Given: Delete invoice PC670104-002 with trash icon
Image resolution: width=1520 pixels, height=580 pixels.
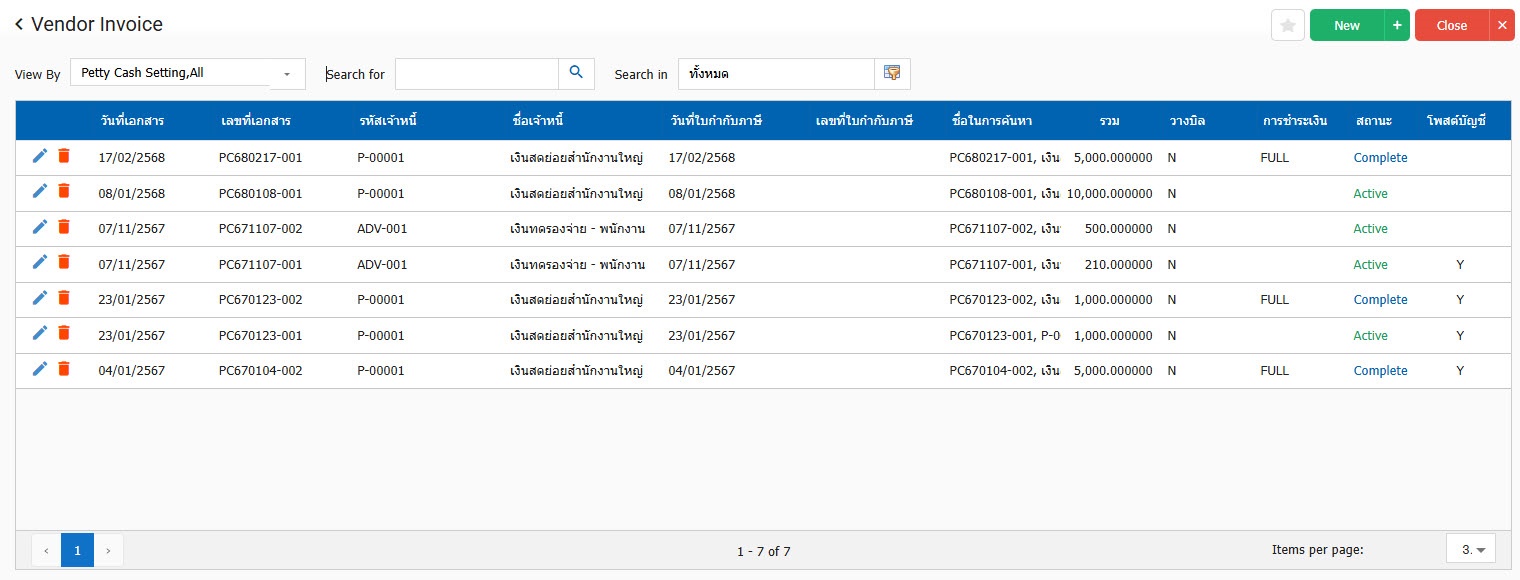Looking at the screenshot, I should (64, 369).
